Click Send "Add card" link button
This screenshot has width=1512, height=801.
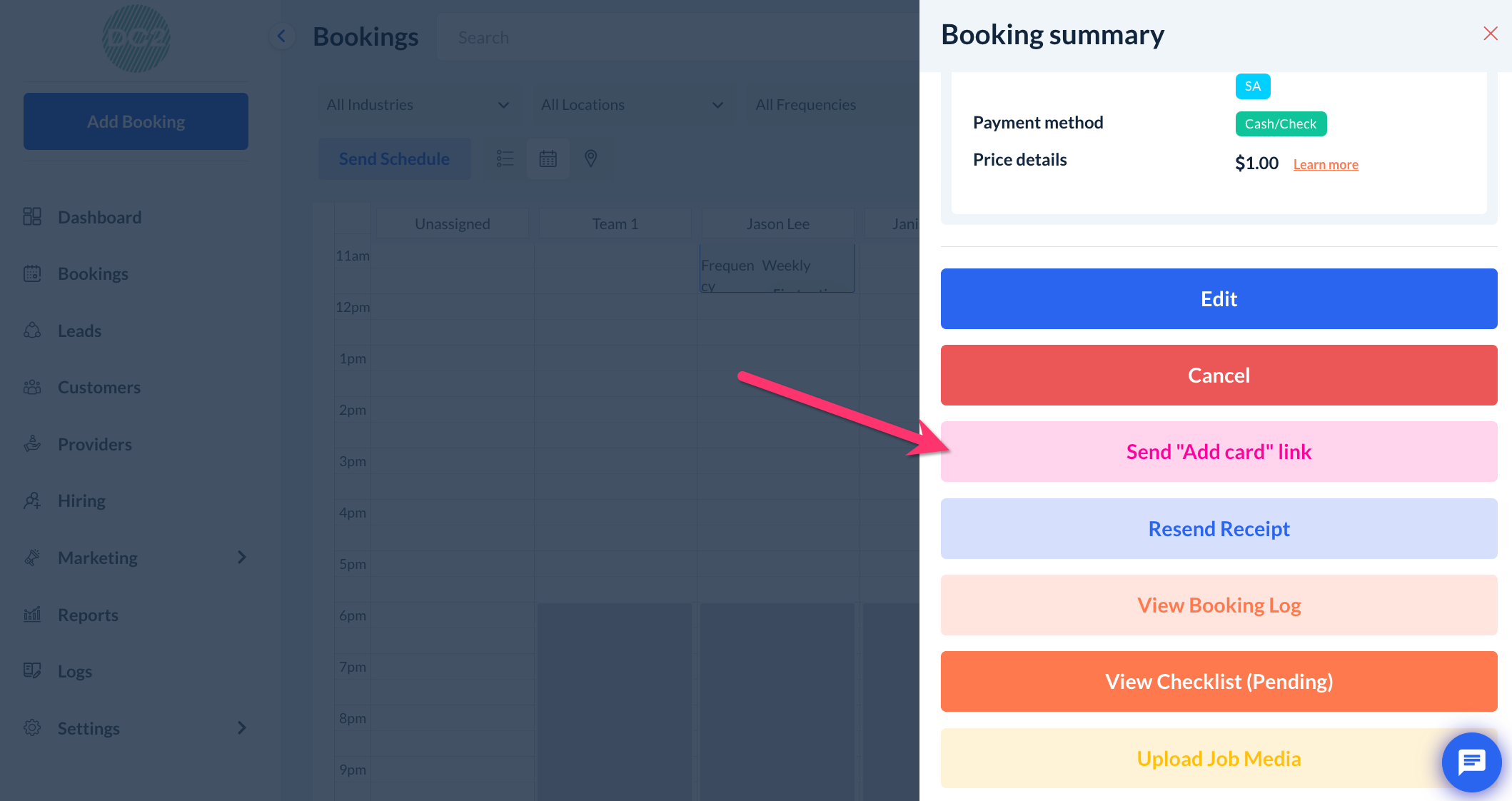click(x=1219, y=452)
